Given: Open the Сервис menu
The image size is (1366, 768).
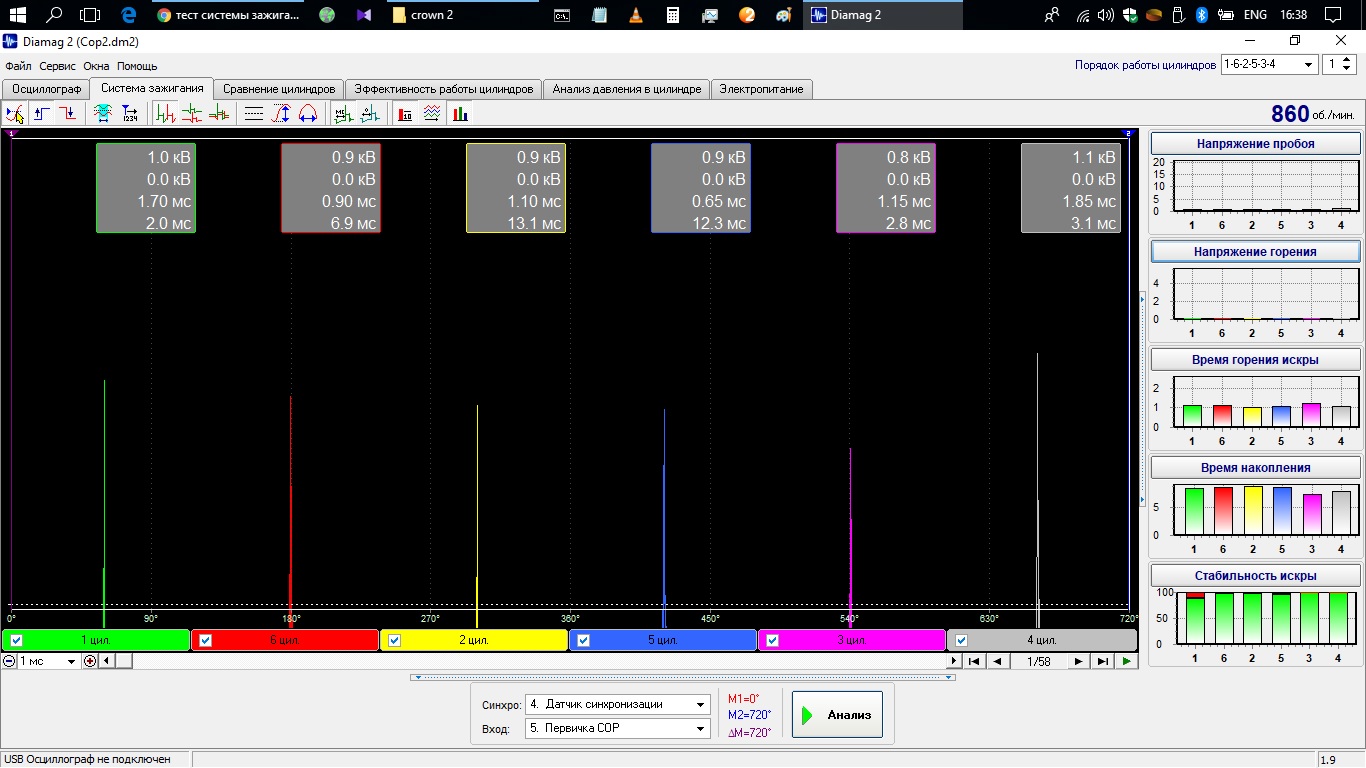Looking at the screenshot, I should point(58,66).
